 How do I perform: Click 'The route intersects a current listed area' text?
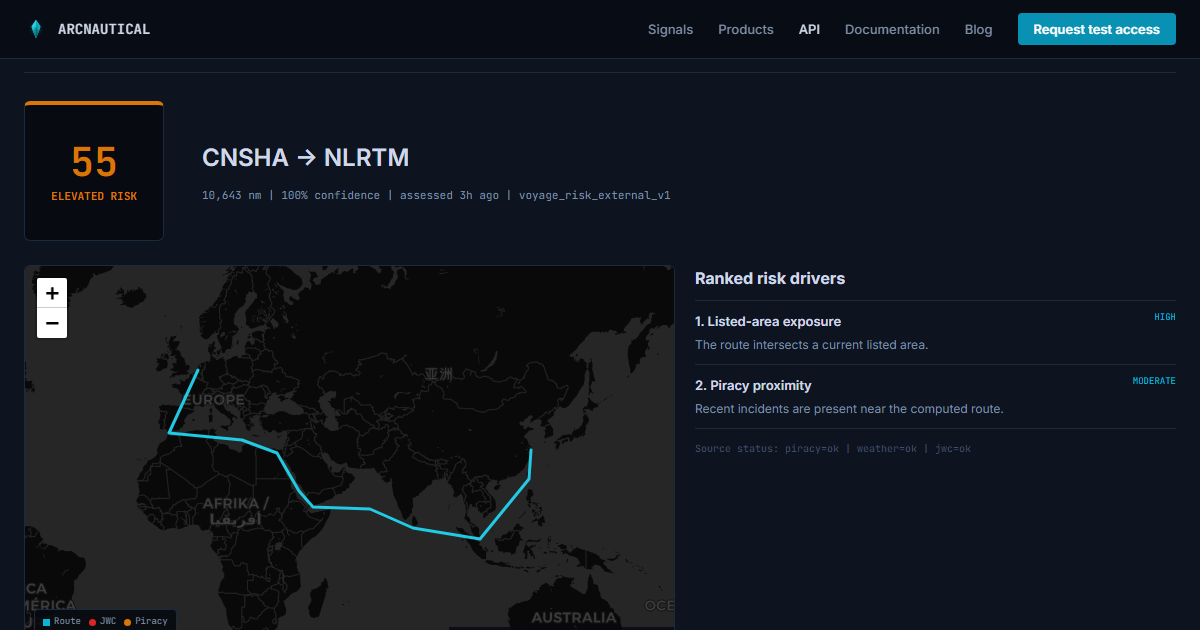[x=811, y=345]
